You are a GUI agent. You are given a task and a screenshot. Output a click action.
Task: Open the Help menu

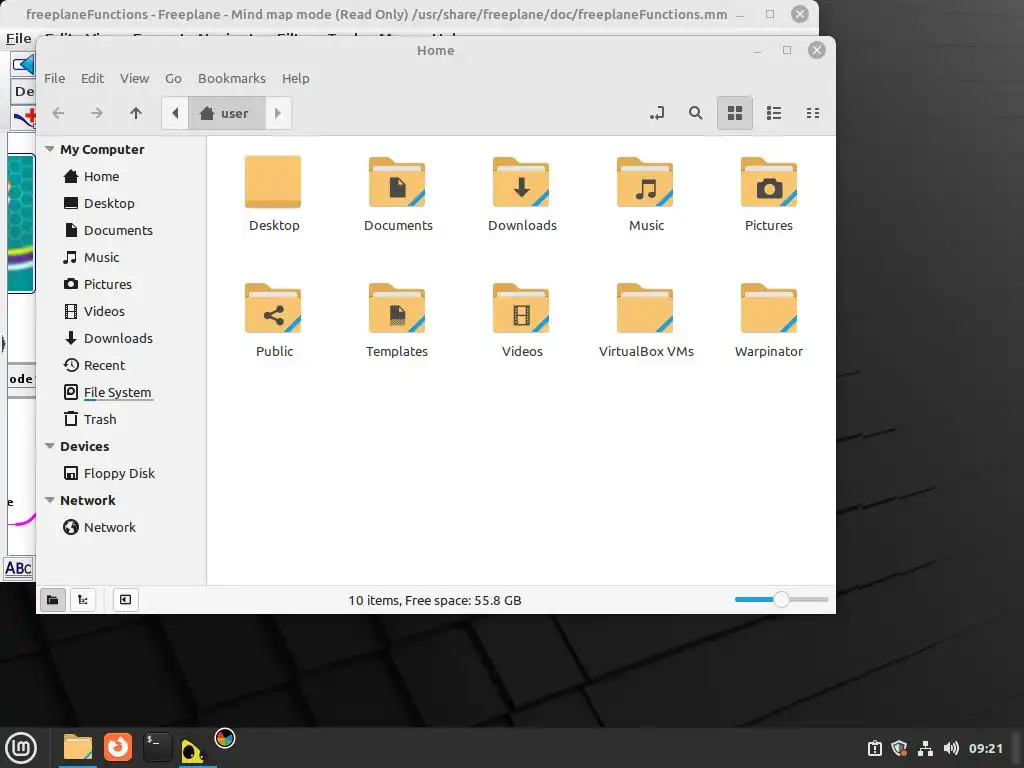click(x=295, y=78)
